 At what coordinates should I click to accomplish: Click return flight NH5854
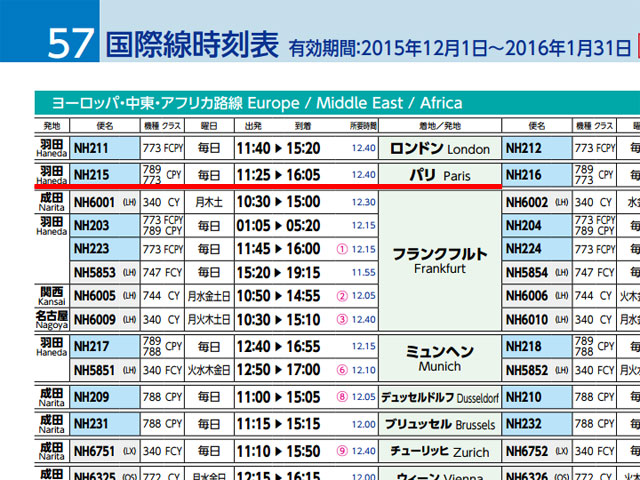pos(527,272)
